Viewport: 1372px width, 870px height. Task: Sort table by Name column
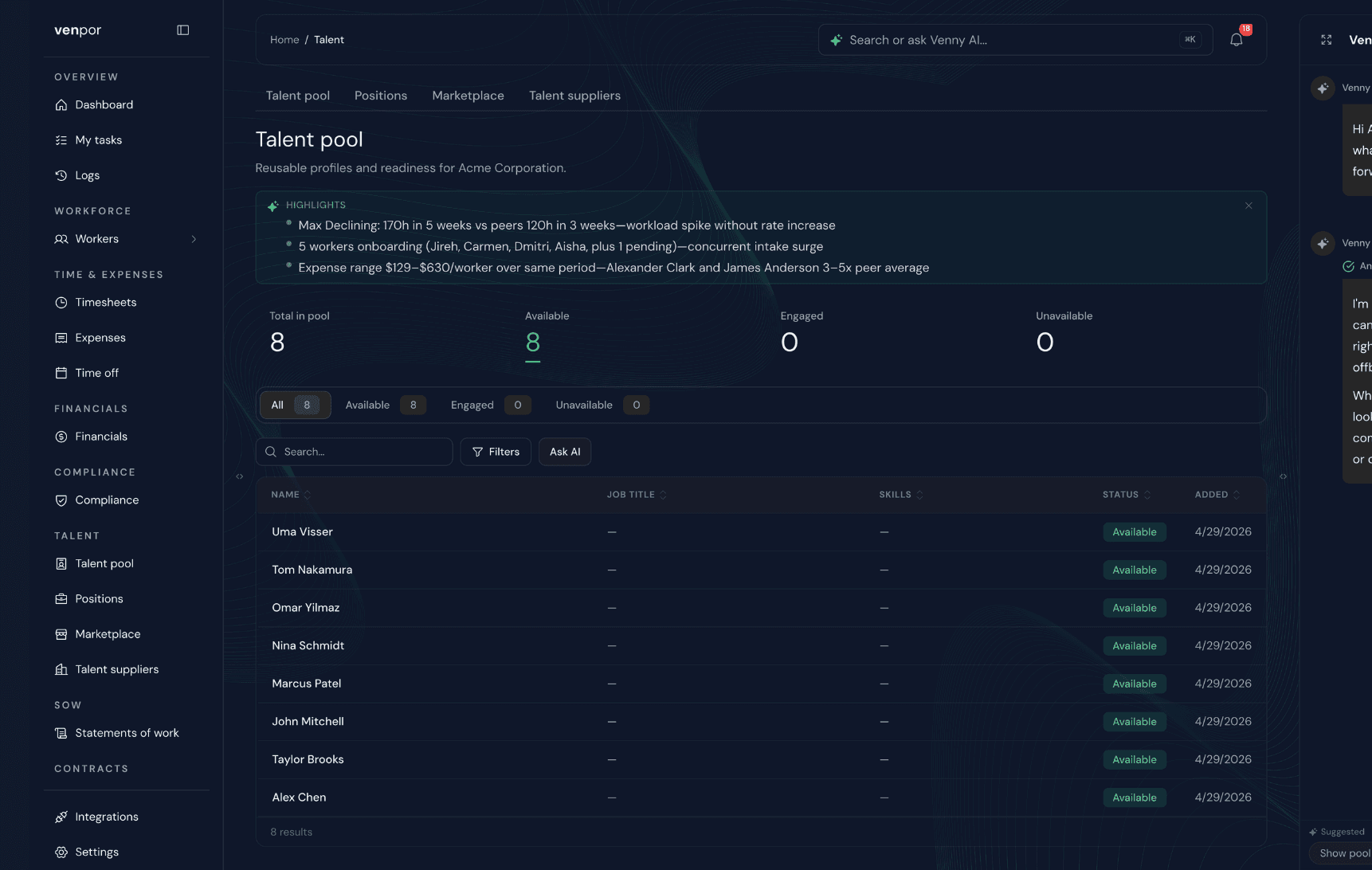tap(291, 495)
